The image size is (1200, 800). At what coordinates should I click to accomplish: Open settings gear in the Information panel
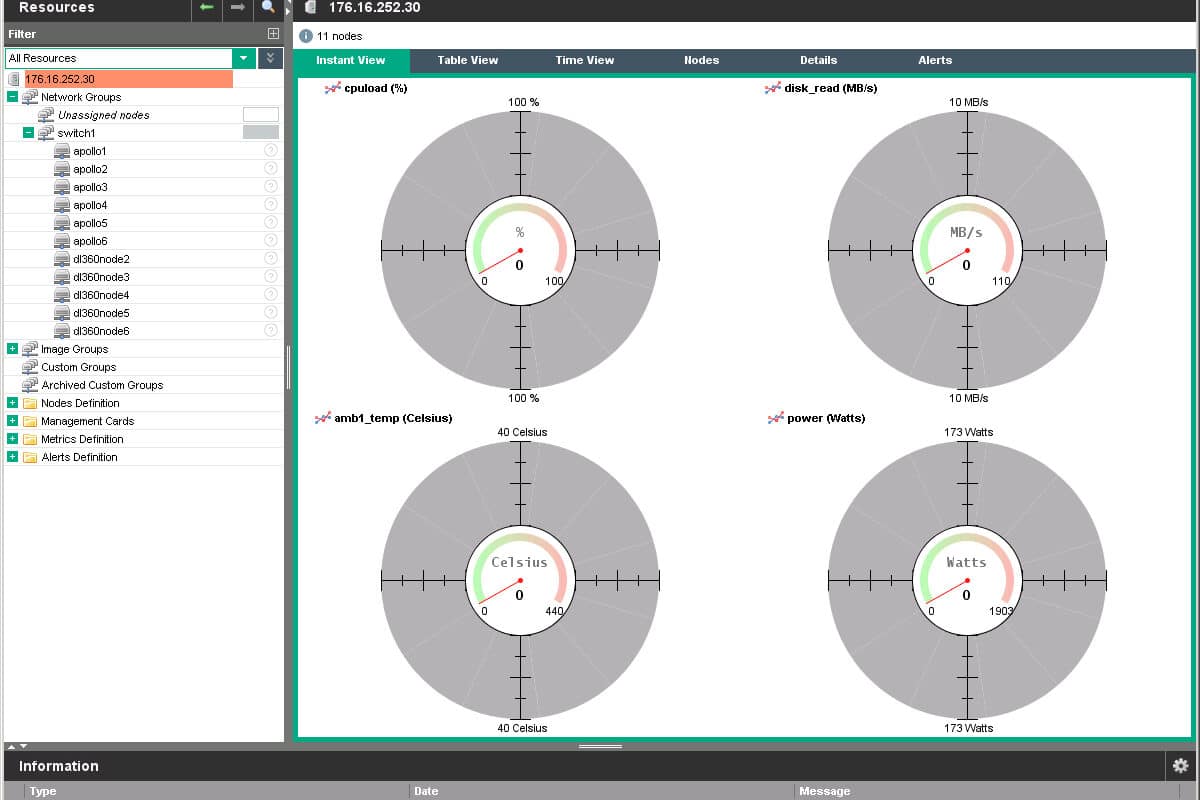(1181, 766)
